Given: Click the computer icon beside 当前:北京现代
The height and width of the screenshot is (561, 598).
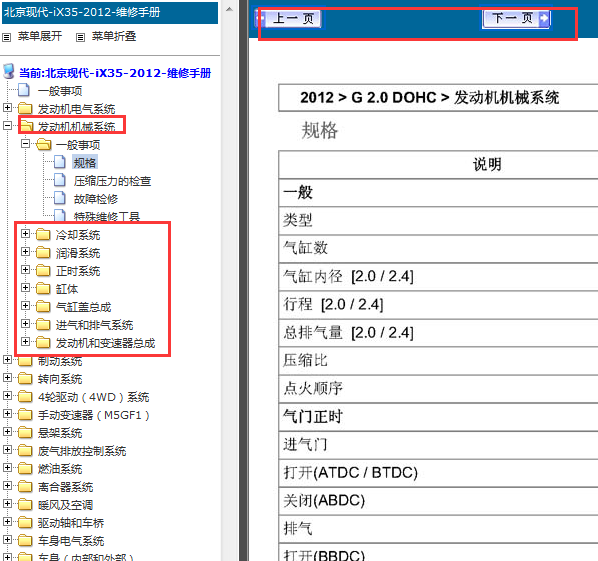Looking at the screenshot, I should pyautogui.click(x=9, y=71).
